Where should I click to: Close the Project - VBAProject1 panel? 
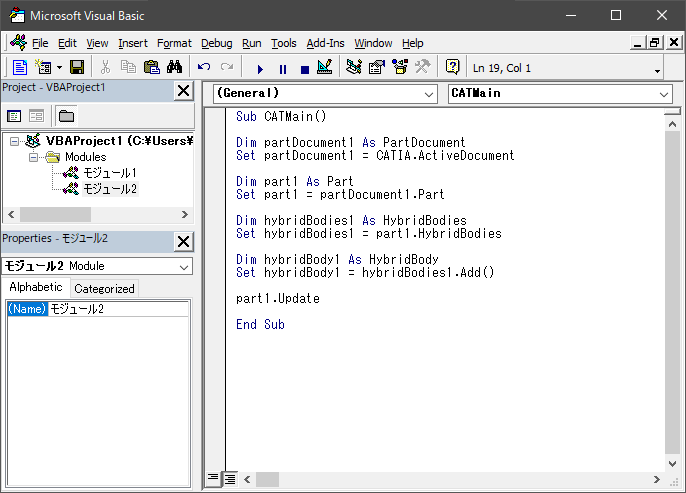click(x=184, y=91)
